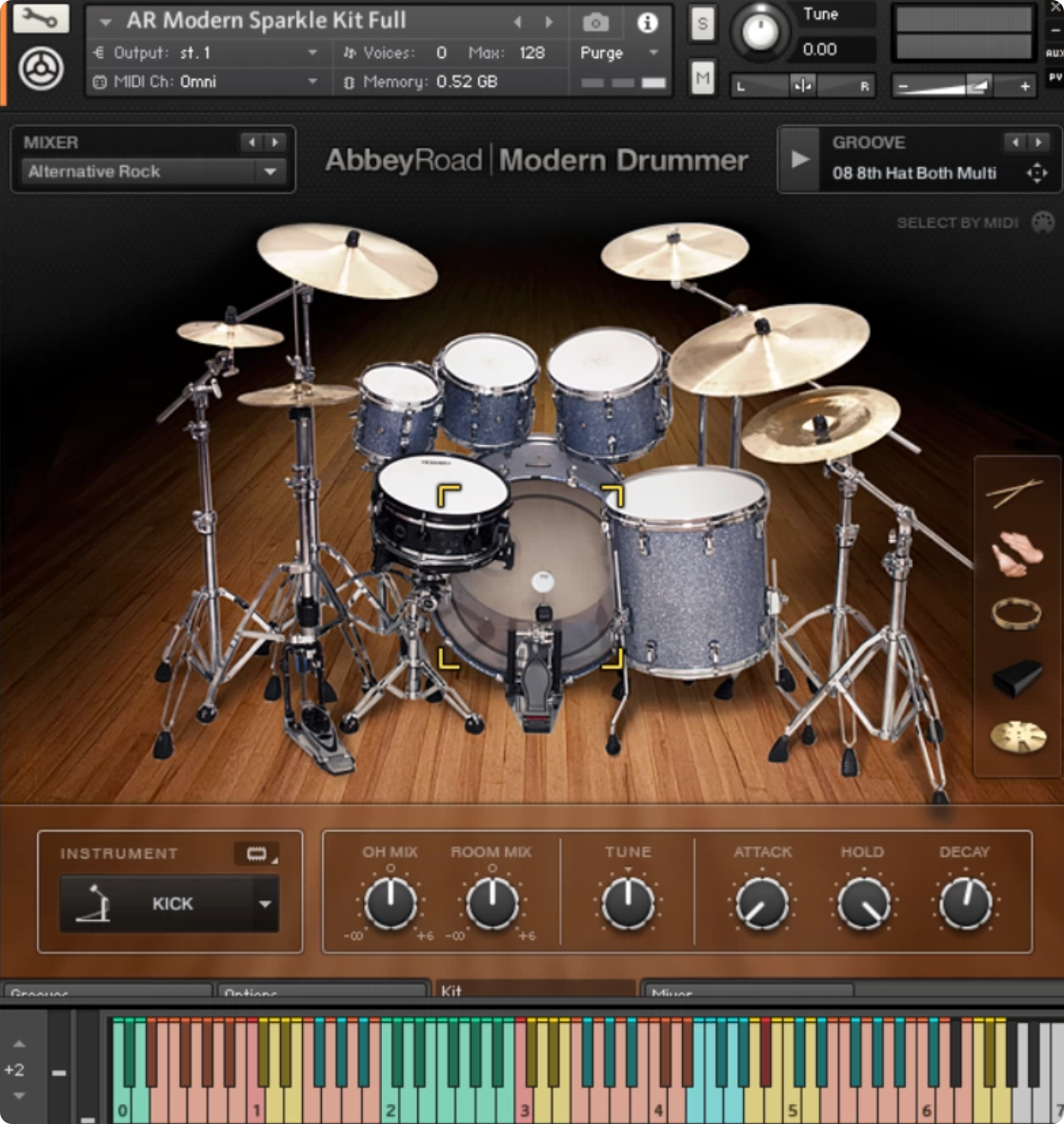Click the top right crash cymbal
Image resolution: width=1064 pixels, height=1124 pixels.
[x=674, y=251]
